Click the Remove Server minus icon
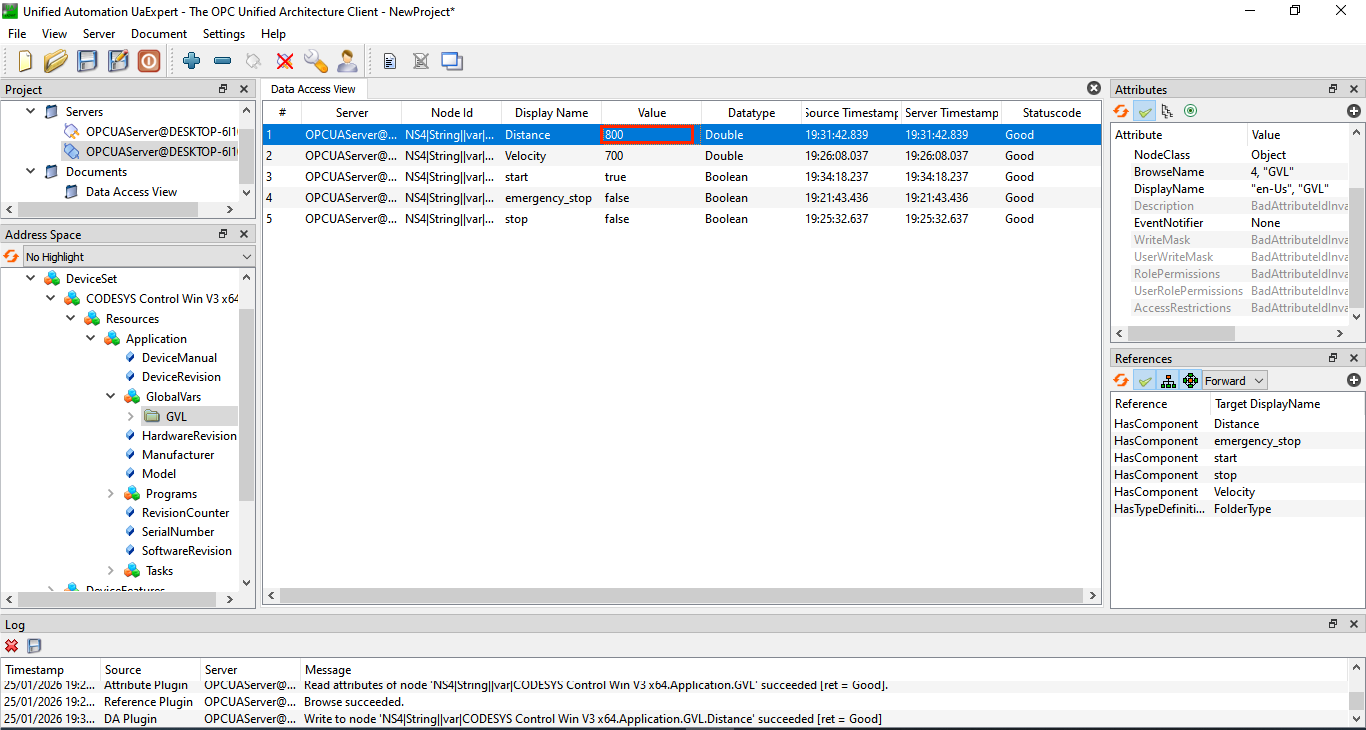 (x=222, y=61)
